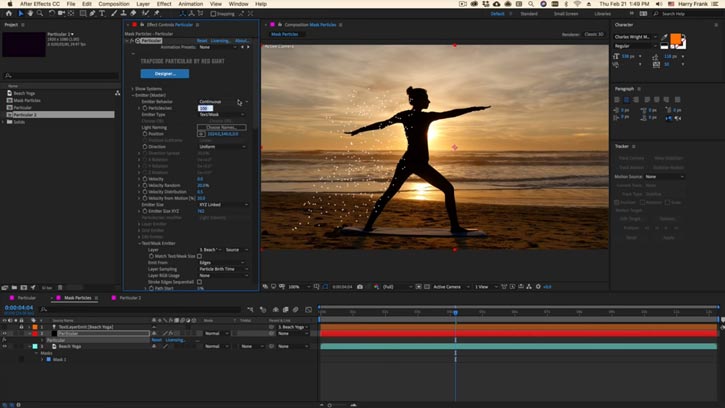The width and height of the screenshot is (725, 408).
Task: Toggle the Position stopwatch in Emitter
Action: pyautogui.click(x=145, y=134)
